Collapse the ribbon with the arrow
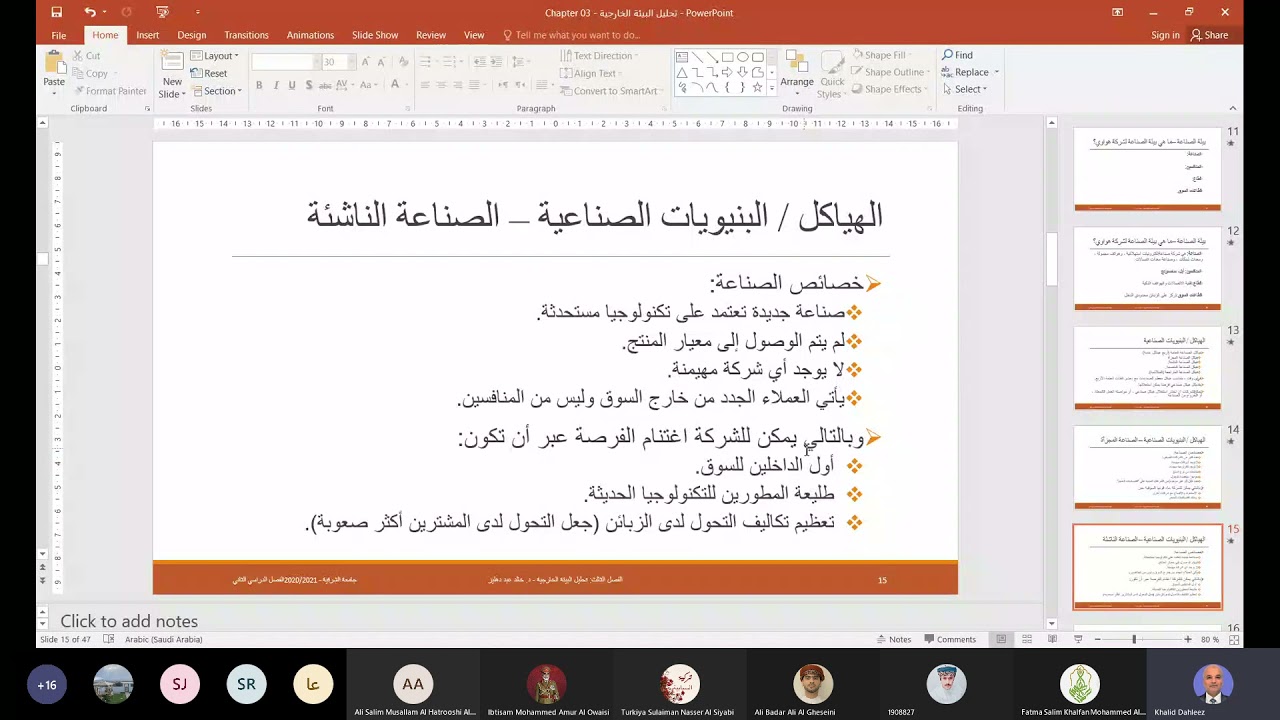 tap(1232, 108)
